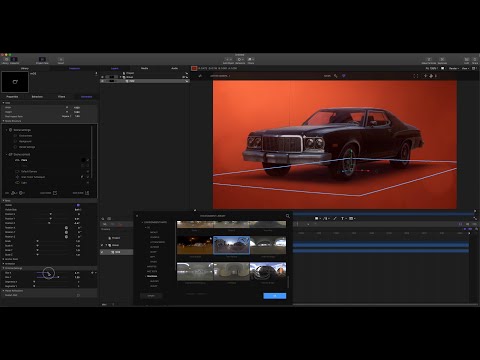
Task: Select Environment under Scene settings
Action: [25, 136]
